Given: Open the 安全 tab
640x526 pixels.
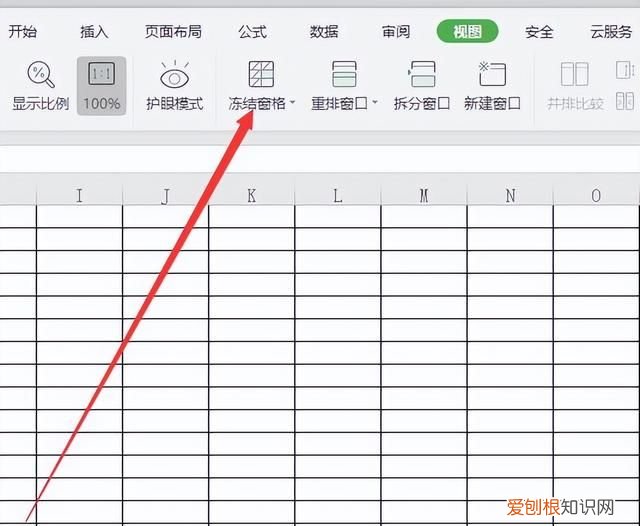Looking at the screenshot, I should pyautogui.click(x=539, y=31).
